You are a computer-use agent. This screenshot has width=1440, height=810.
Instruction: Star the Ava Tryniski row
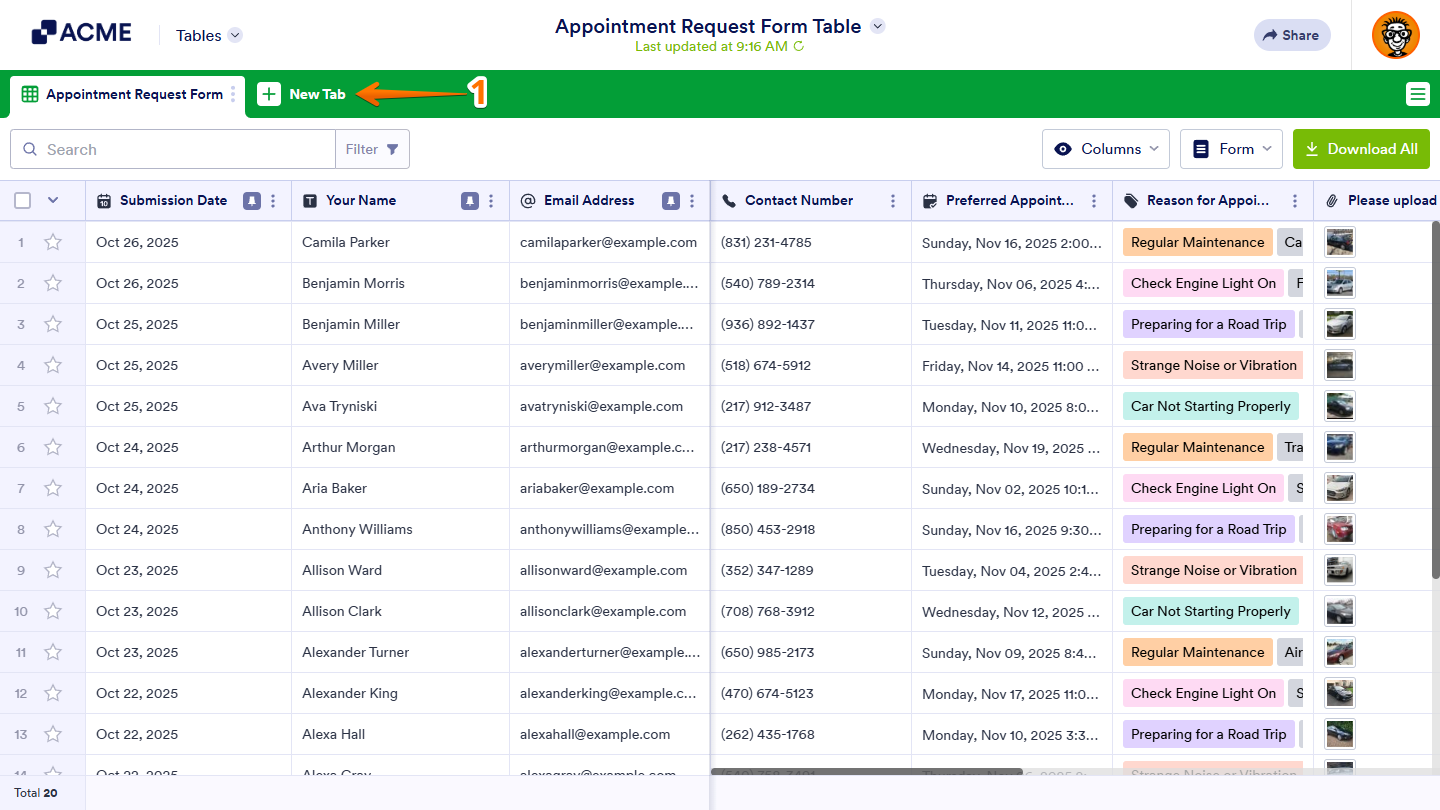tap(53, 406)
